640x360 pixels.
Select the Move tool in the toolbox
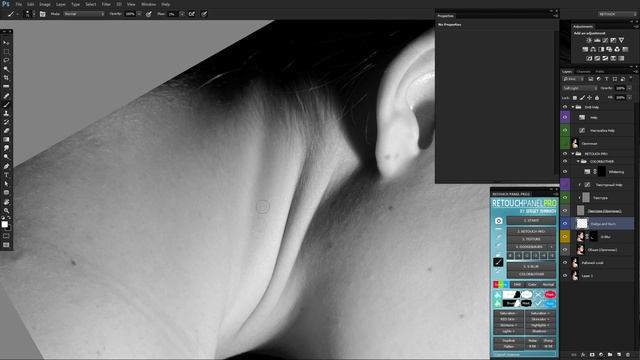coord(6,43)
